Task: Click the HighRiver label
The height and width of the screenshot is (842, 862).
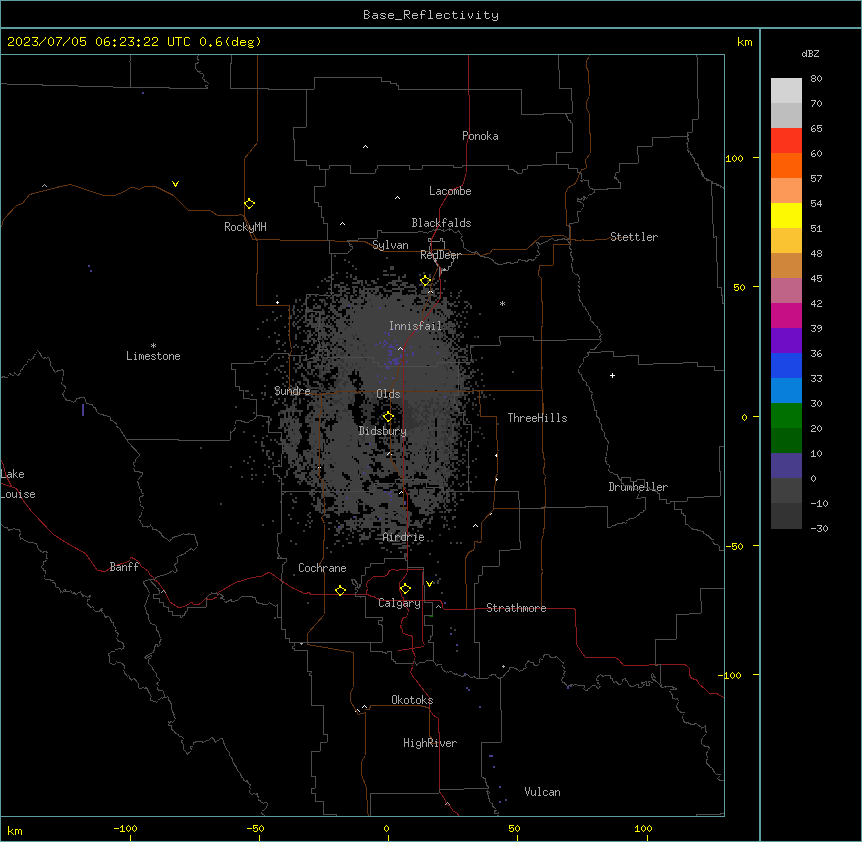Action: 430,743
